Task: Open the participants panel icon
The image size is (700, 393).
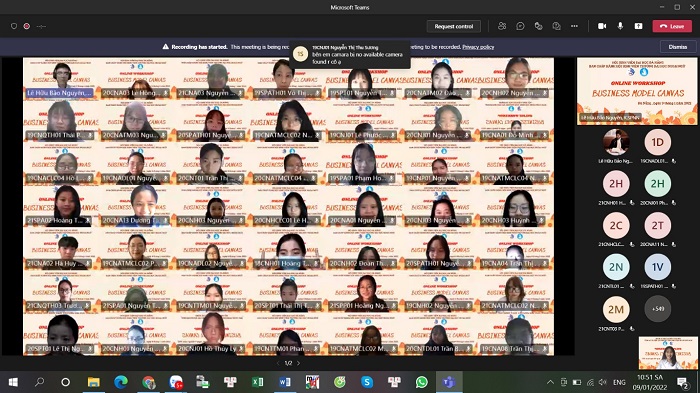Action: click(x=502, y=26)
